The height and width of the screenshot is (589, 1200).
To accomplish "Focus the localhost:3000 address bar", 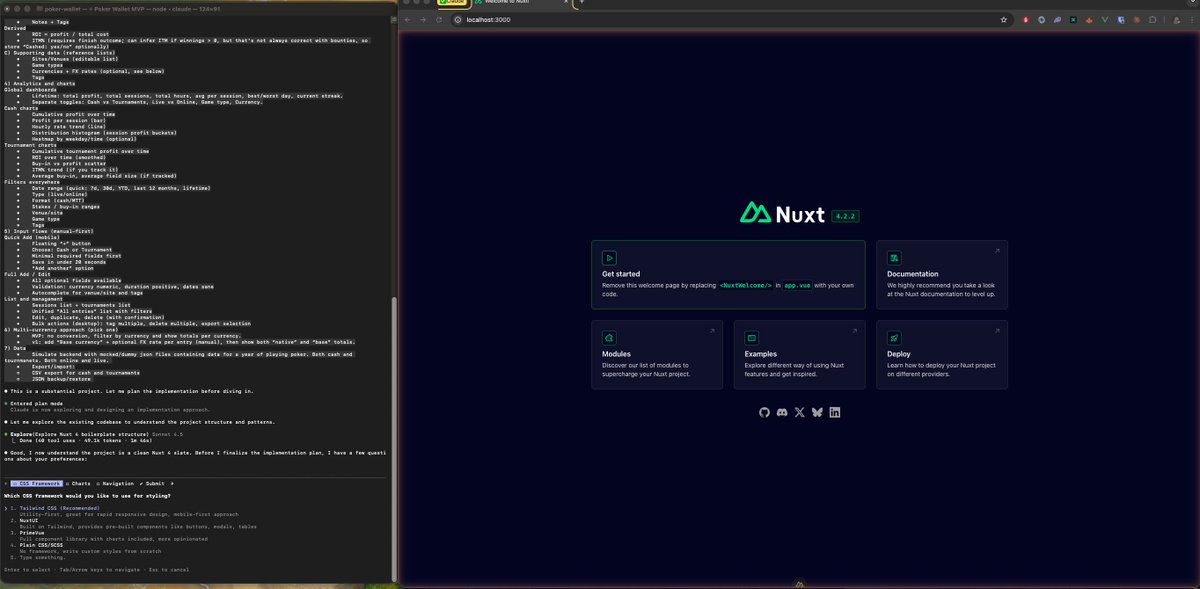I will 729,19.
